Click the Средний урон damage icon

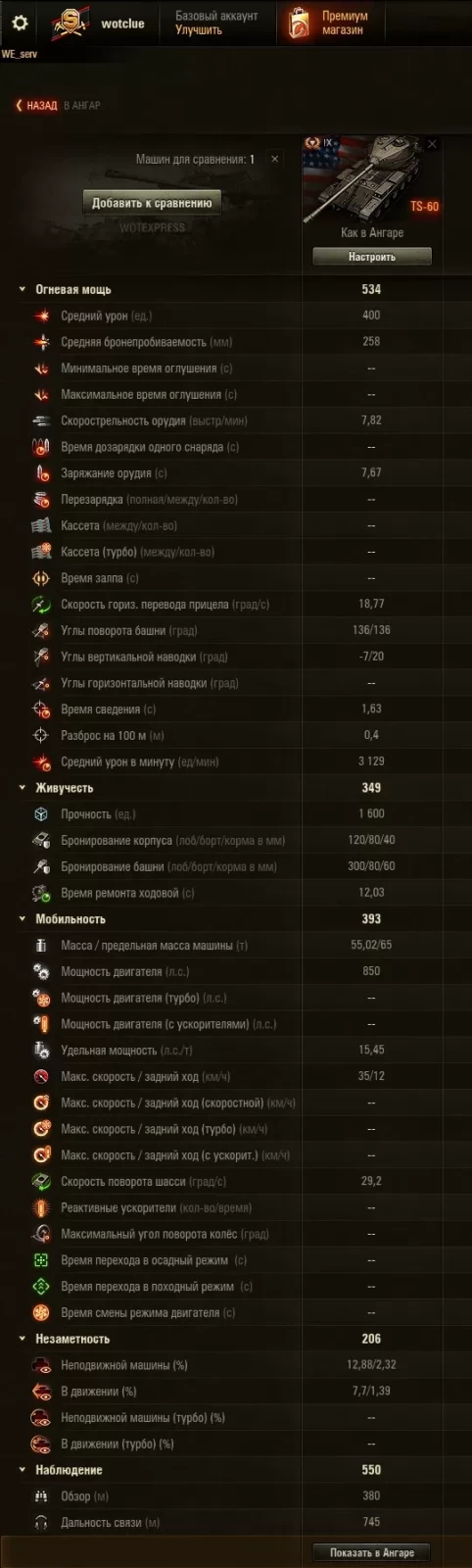[x=41, y=316]
